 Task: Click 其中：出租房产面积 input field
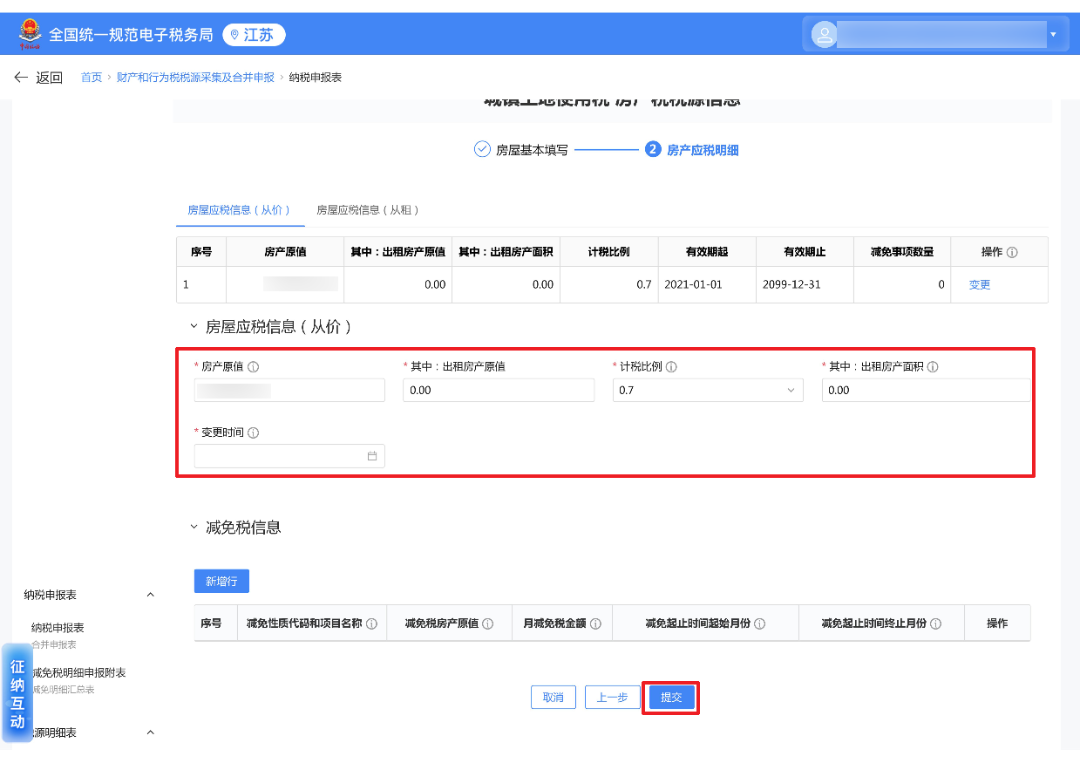point(926,390)
